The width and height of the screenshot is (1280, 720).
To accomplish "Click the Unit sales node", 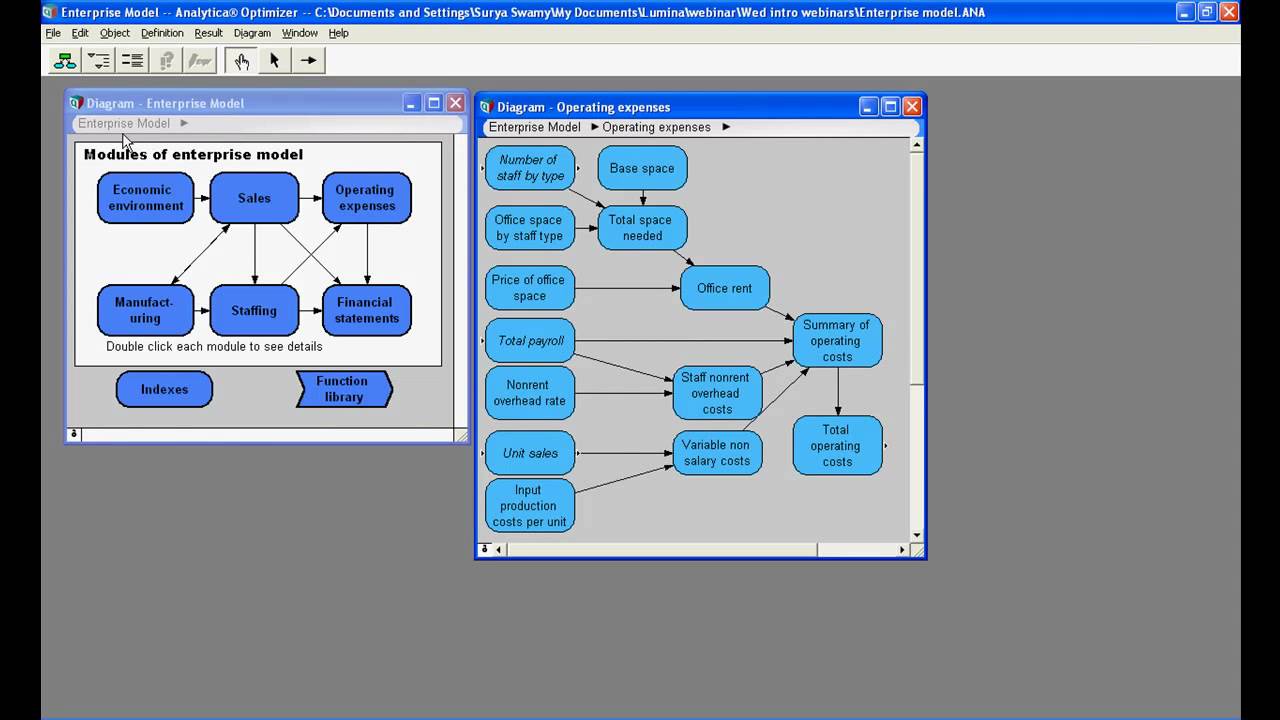I will [x=530, y=453].
